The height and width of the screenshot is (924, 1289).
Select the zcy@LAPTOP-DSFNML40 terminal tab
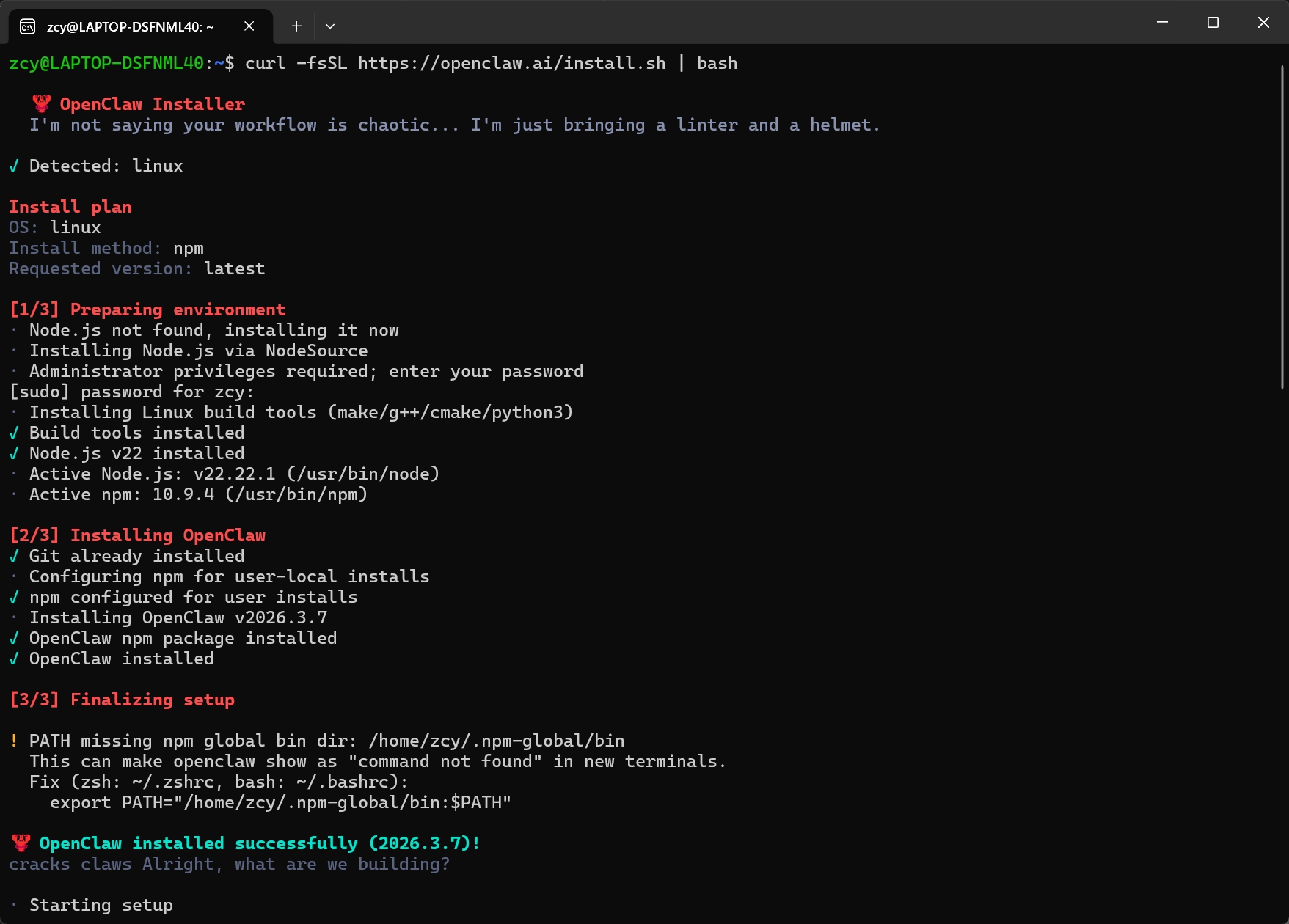point(140,26)
